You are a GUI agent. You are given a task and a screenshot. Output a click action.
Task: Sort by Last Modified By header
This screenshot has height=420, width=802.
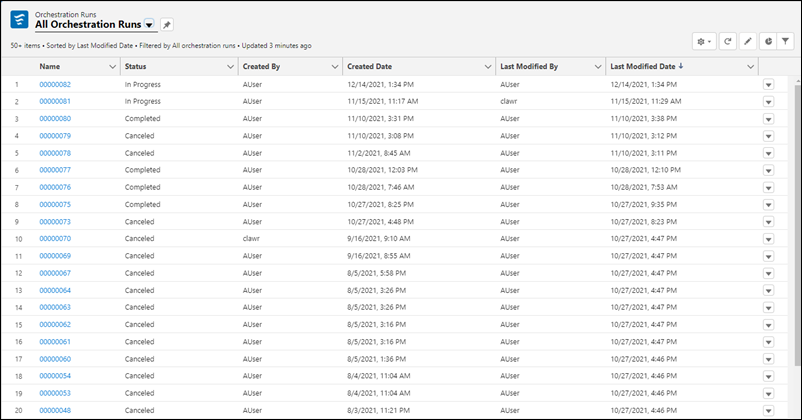529,67
